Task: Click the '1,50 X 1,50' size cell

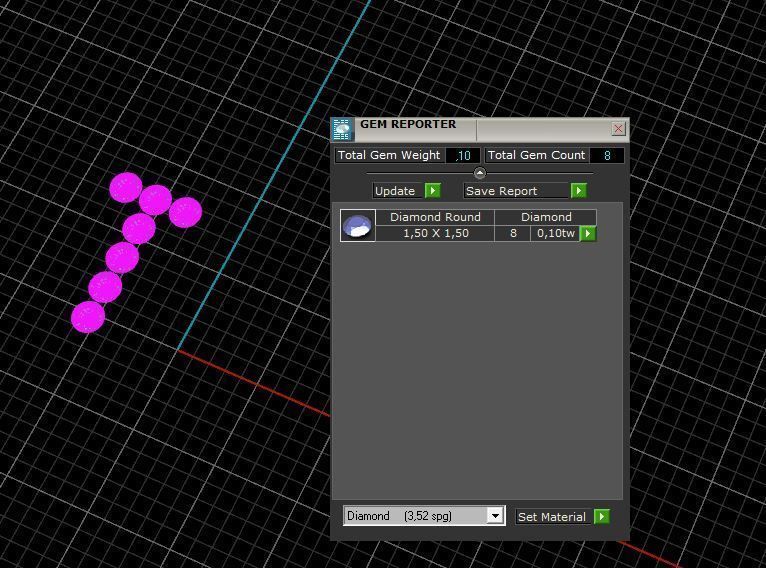Action: (x=435, y=233)
